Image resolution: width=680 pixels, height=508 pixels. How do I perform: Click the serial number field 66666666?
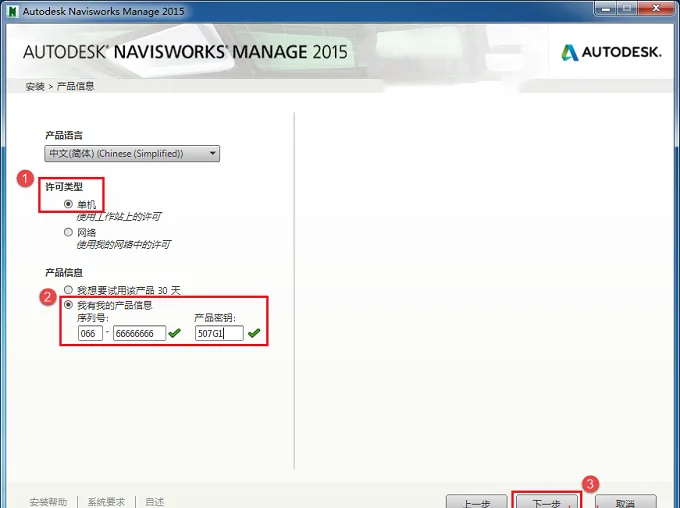(139, 333)
